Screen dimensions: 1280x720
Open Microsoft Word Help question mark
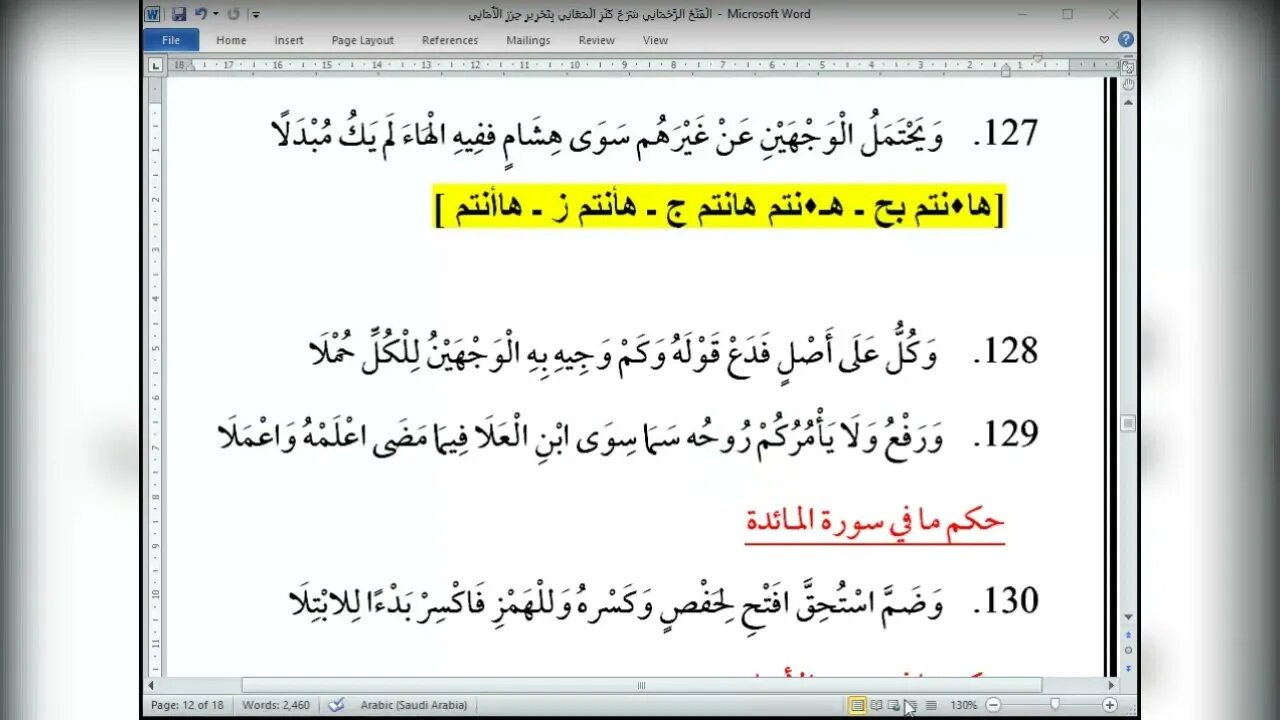pyautogui.click(x=1126, y=40)
